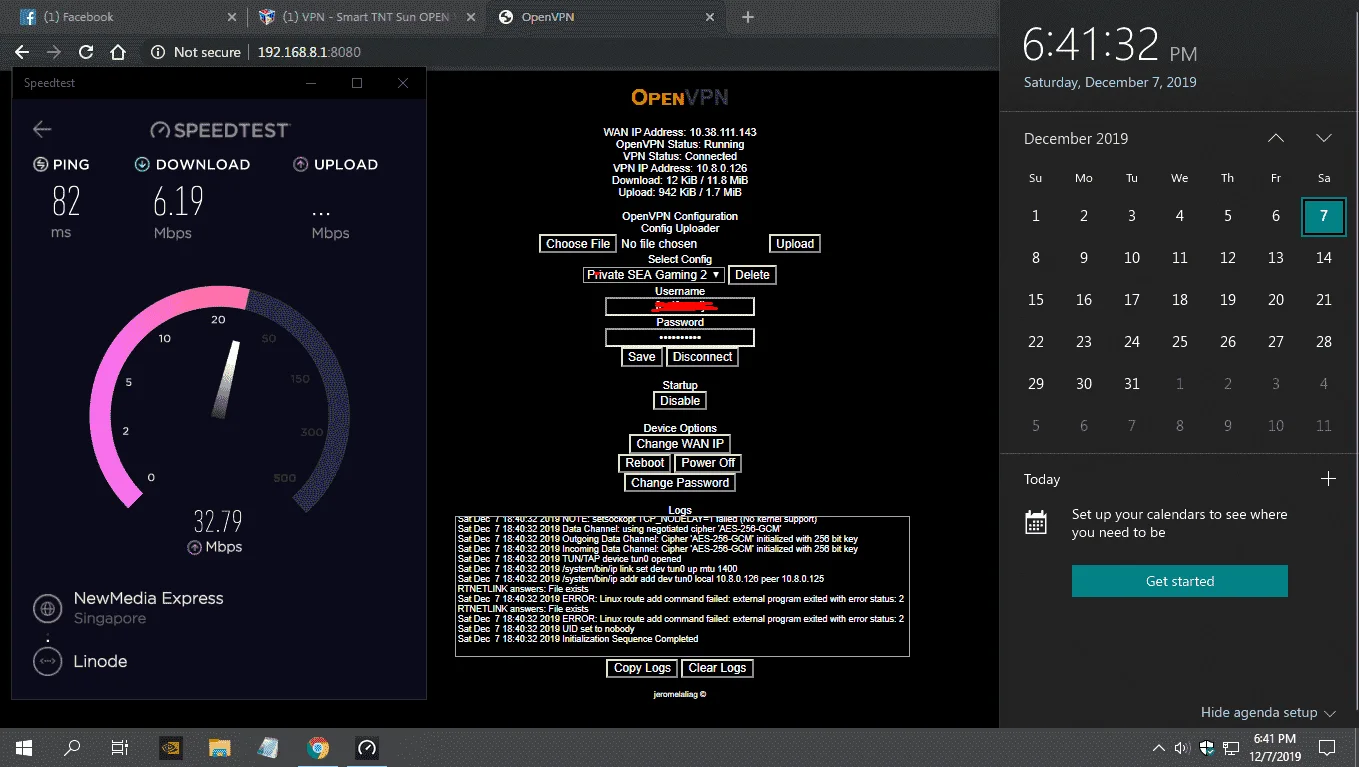Reload the OpenVPN page

(x=86, y=52)
